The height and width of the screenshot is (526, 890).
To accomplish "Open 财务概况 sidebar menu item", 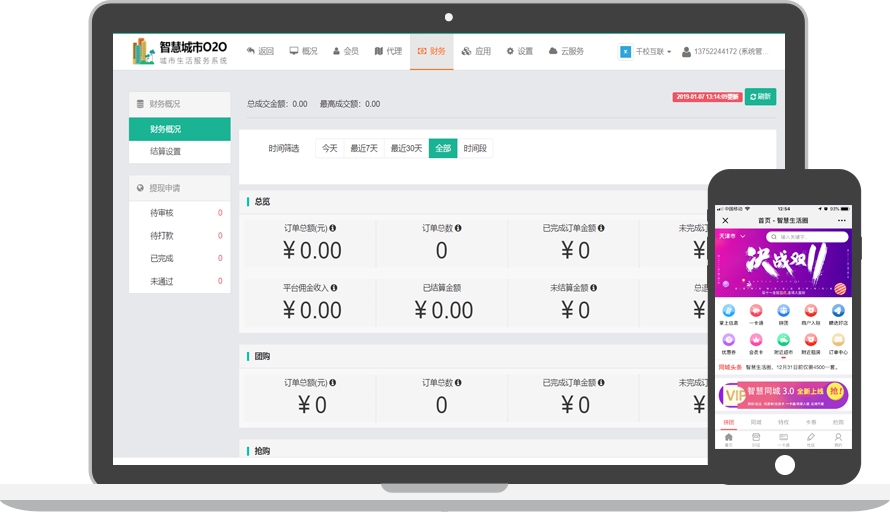I will 179,129.
